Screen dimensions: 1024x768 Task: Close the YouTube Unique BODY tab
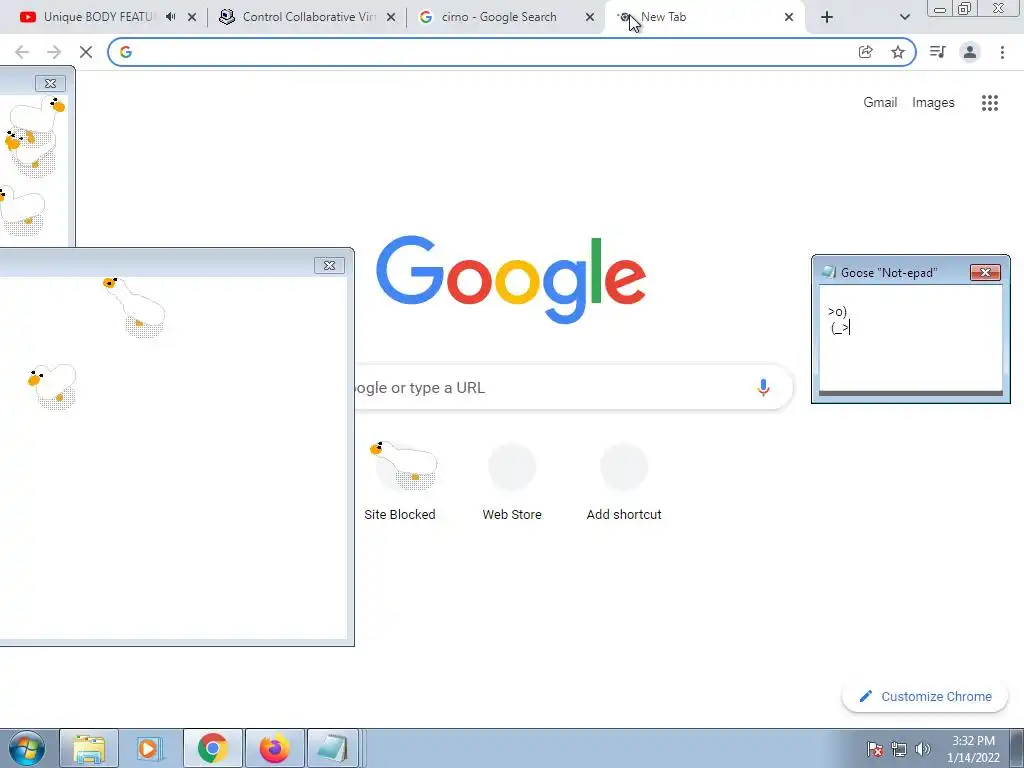click(192, 17)
